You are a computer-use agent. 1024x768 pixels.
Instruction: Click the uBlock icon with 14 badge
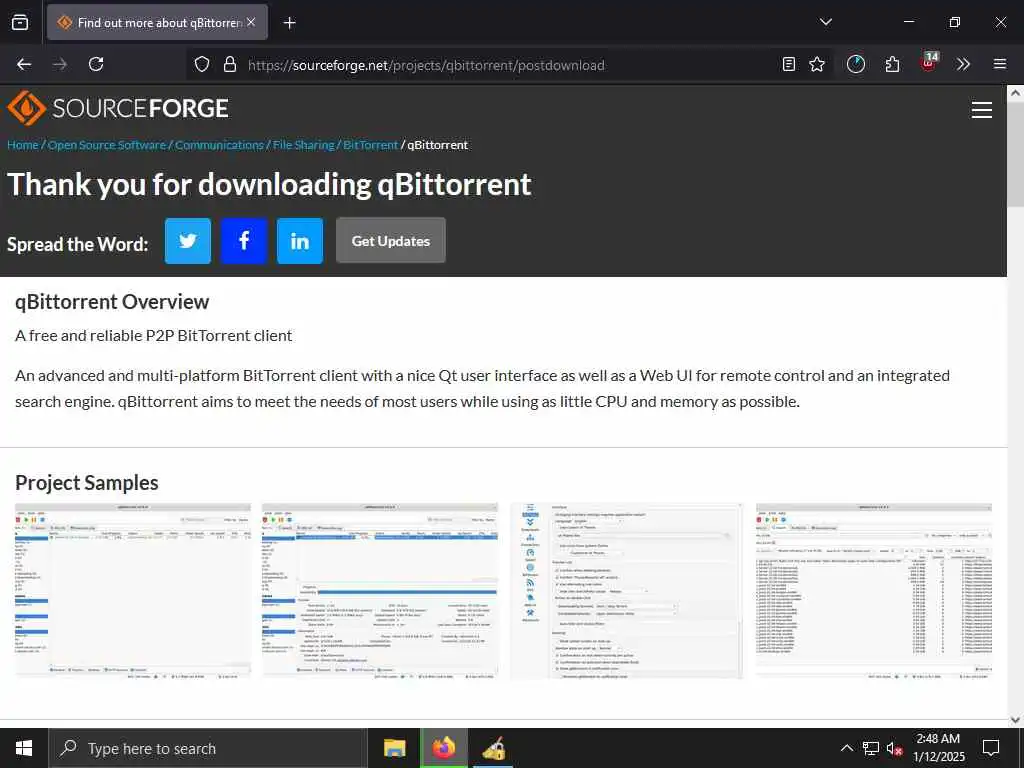pyautogui.click(x=929, y=62)
